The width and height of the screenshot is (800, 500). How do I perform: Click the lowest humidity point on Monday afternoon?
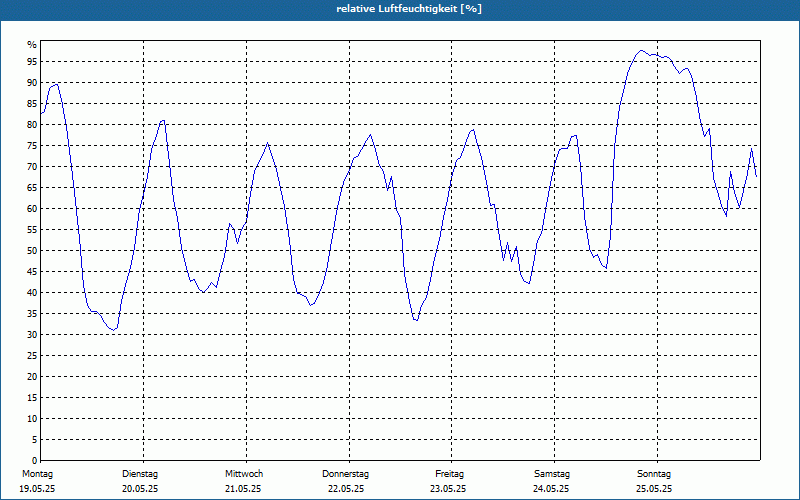(x=114, y=330)
